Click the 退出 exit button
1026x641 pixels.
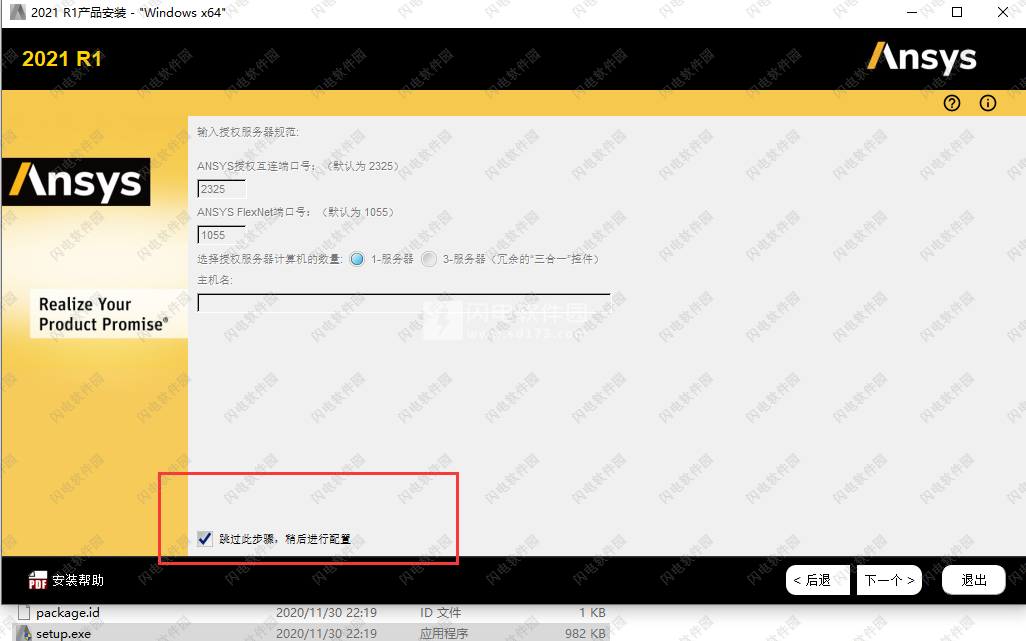click(974, 580)
